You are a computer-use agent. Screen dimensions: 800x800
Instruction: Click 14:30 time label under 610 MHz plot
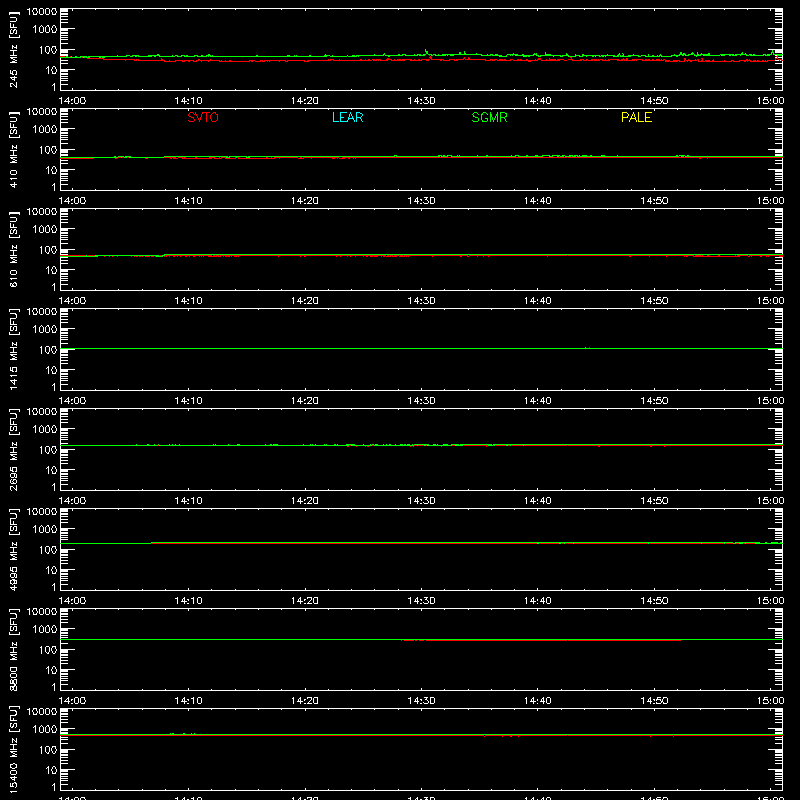tap(421, 301)
